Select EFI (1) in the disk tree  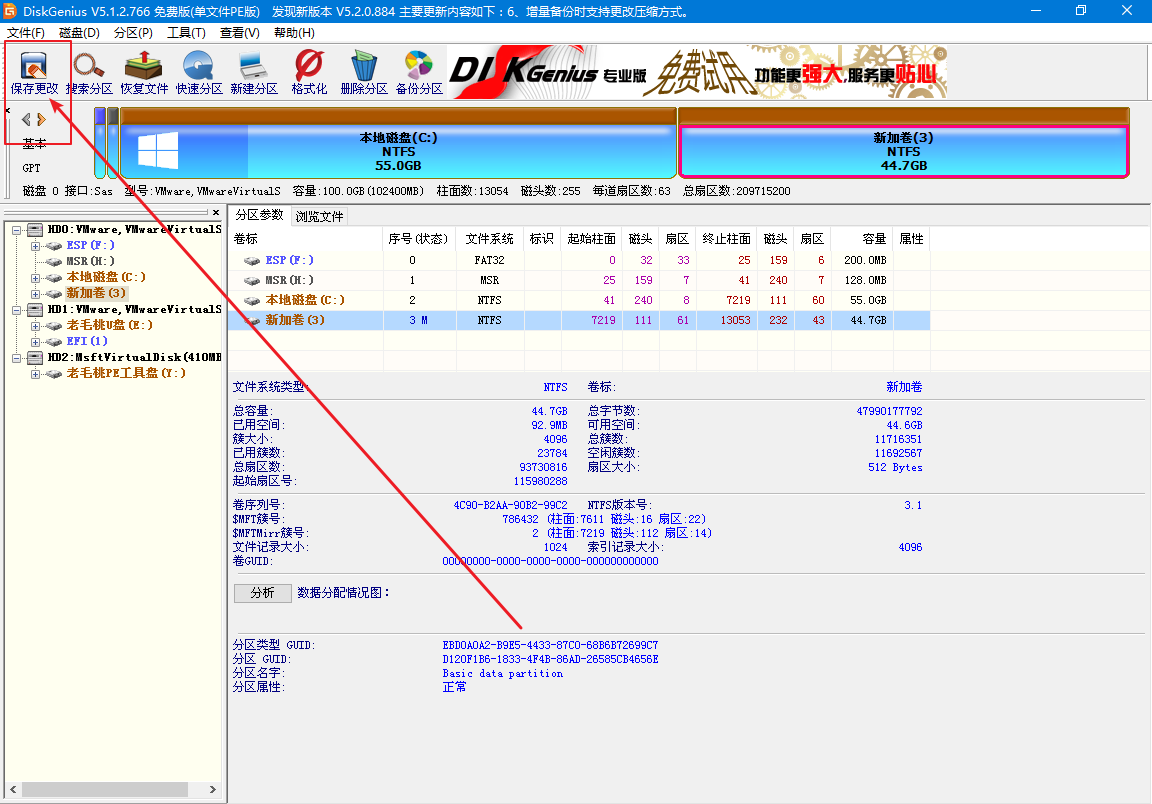coord(87,341)
